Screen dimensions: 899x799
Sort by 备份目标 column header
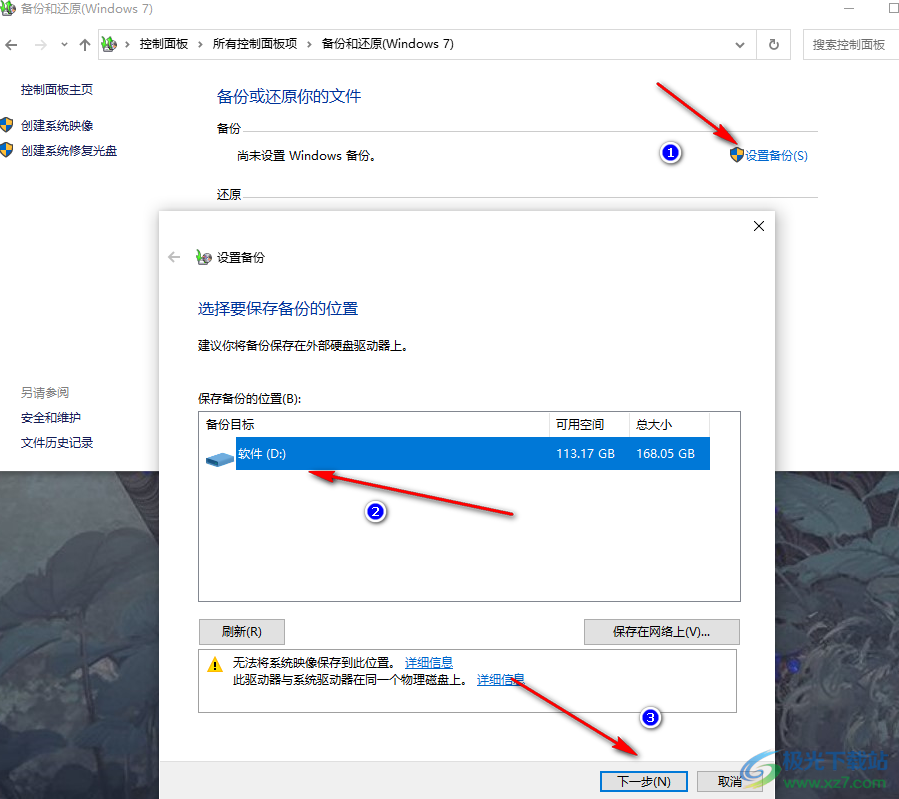pyautogui.click(x=374, y=425)
